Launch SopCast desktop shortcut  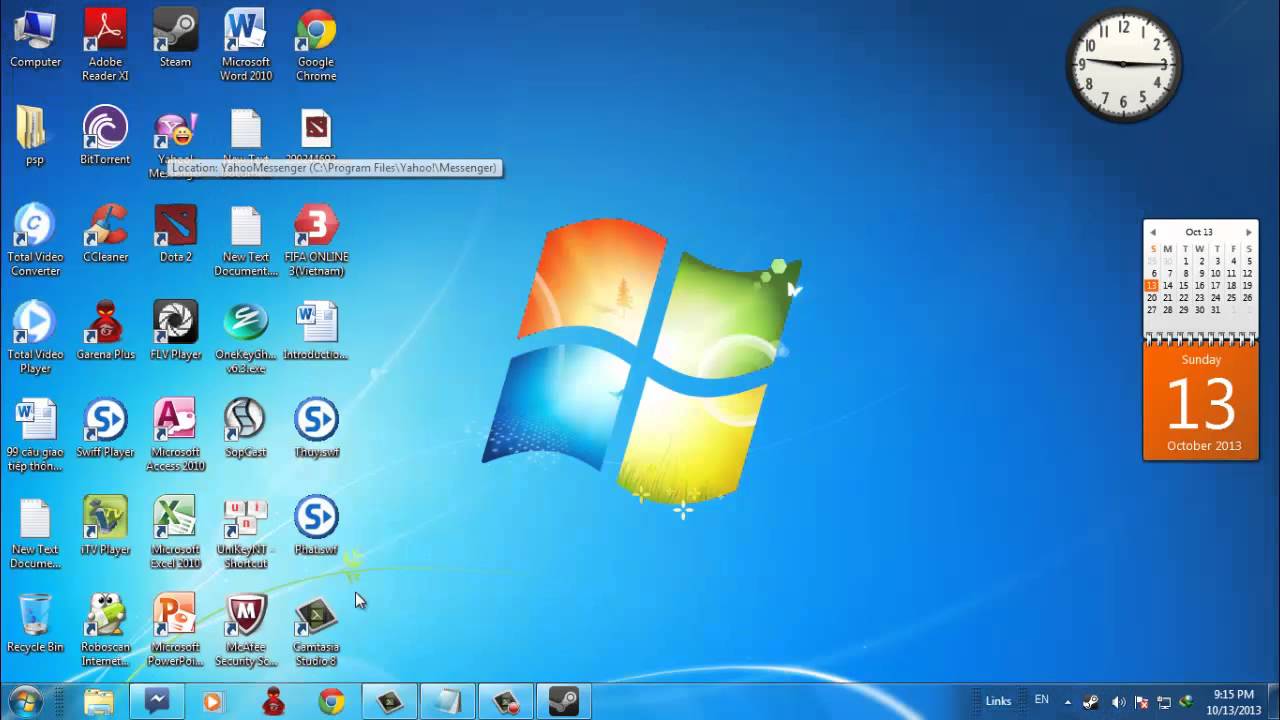click(x=246, y=428)
